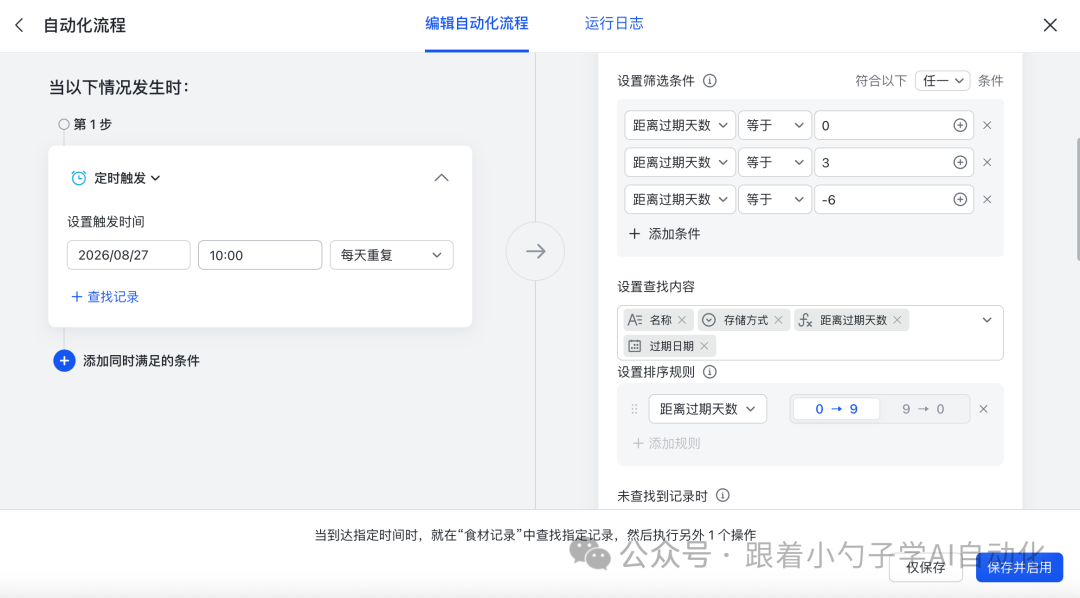Select descending sort 9 → 0
The height and width of the screenshot is (598, 1080).
[x=923, y=409]
